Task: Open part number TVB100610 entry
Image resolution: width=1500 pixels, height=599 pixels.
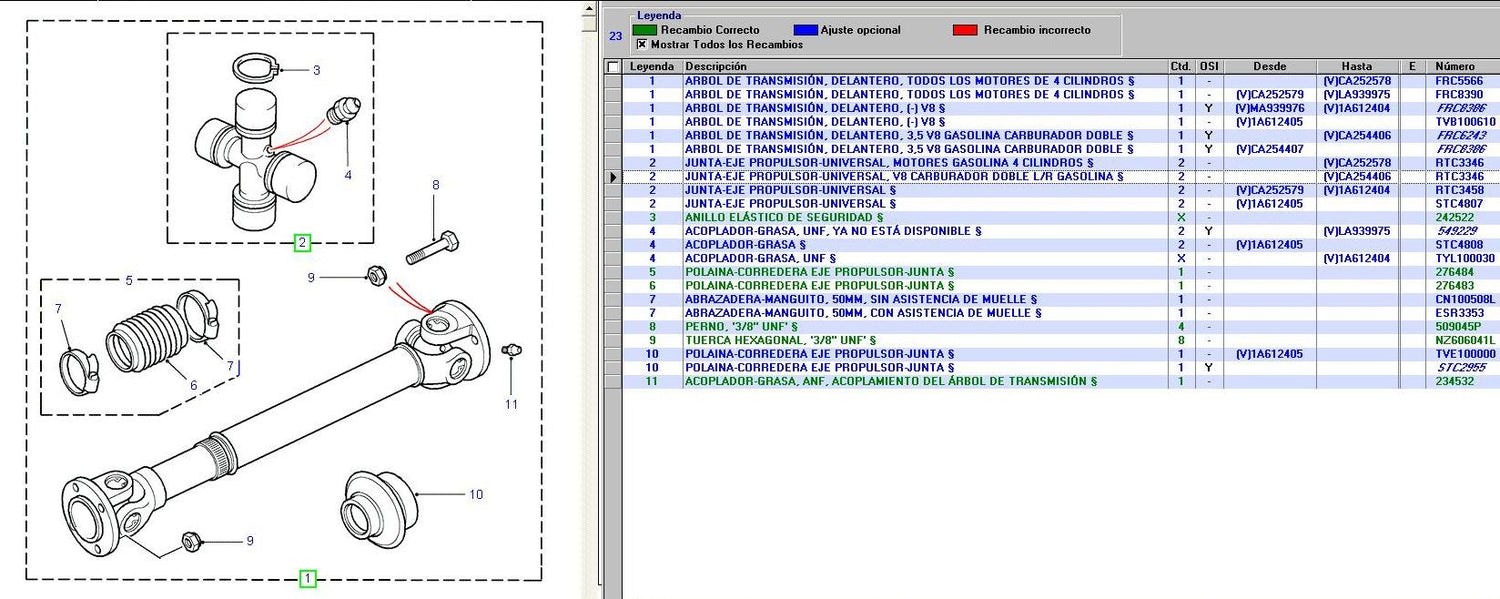Action: click(1465, 122)
